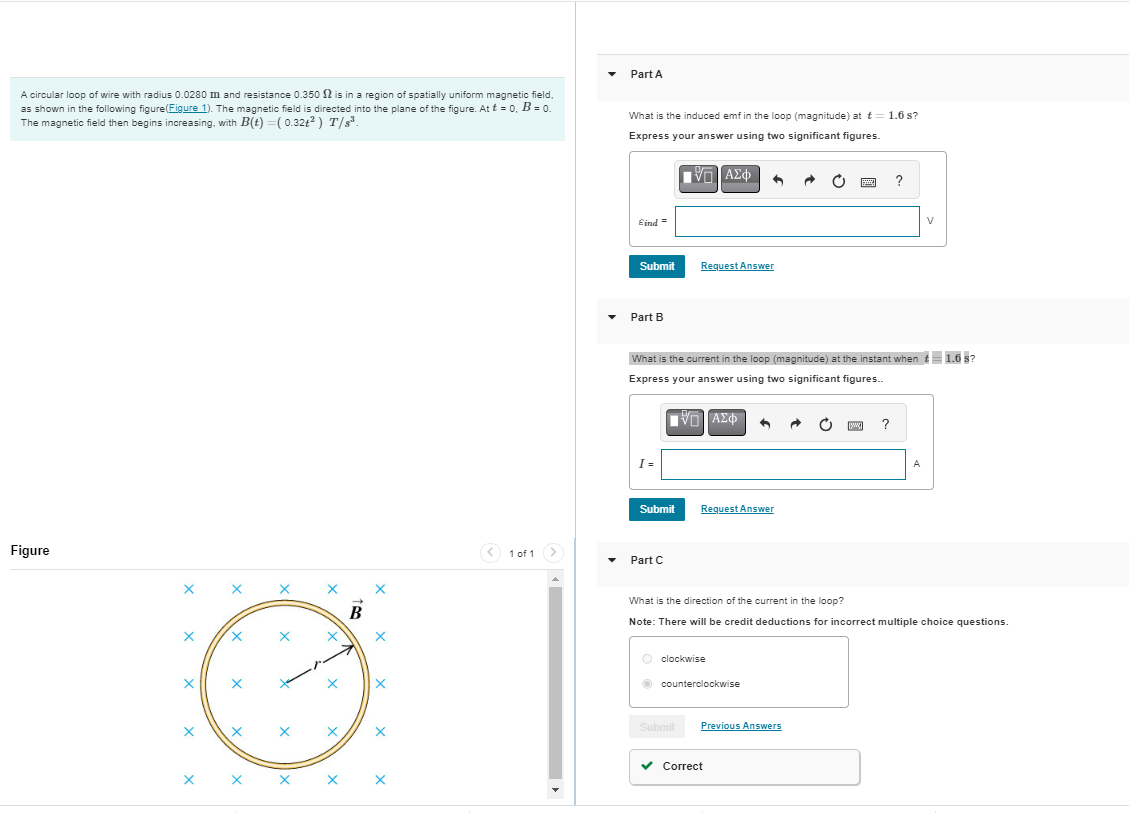Image resolution: width=1129 pixels, height=813 pixels.
Task: Insert Greek symbols using the ΑΣφ icon in Part A
Action: point(740,178)
